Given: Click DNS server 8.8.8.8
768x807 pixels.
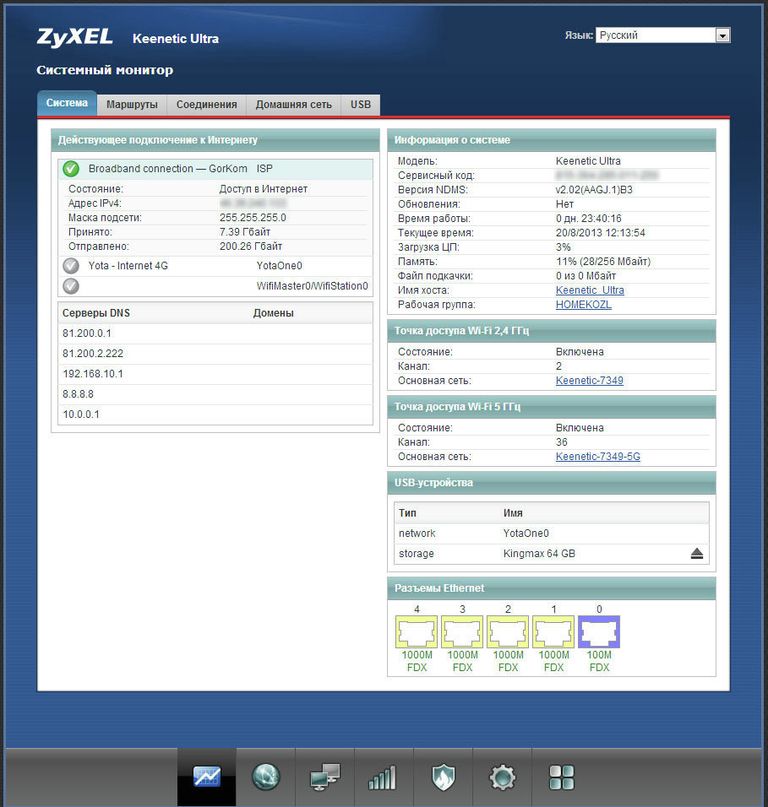Looking at the screenshot, I should pos(78,394).
